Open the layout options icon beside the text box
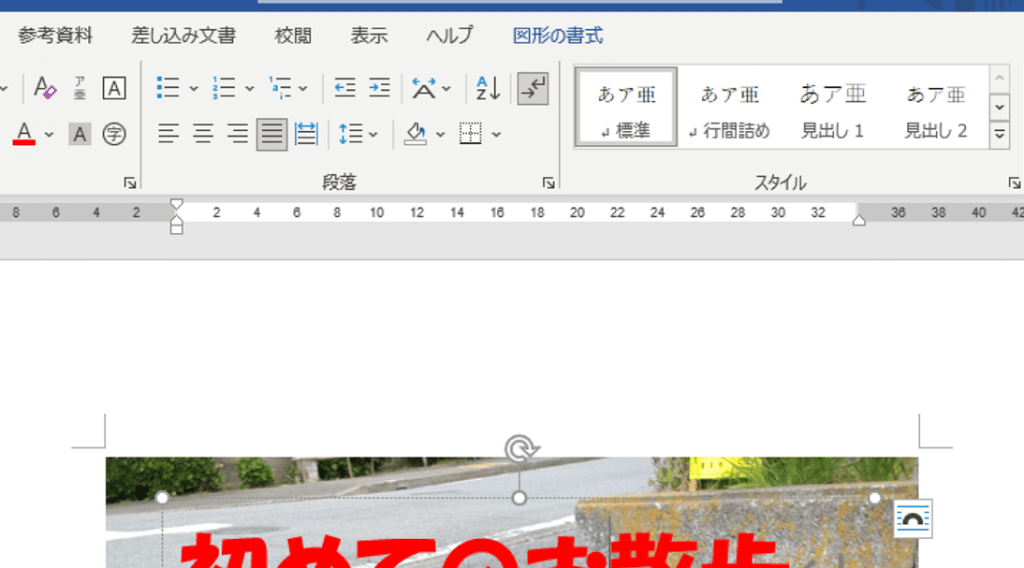This screenshot has width=1024, height=568. 913,519
